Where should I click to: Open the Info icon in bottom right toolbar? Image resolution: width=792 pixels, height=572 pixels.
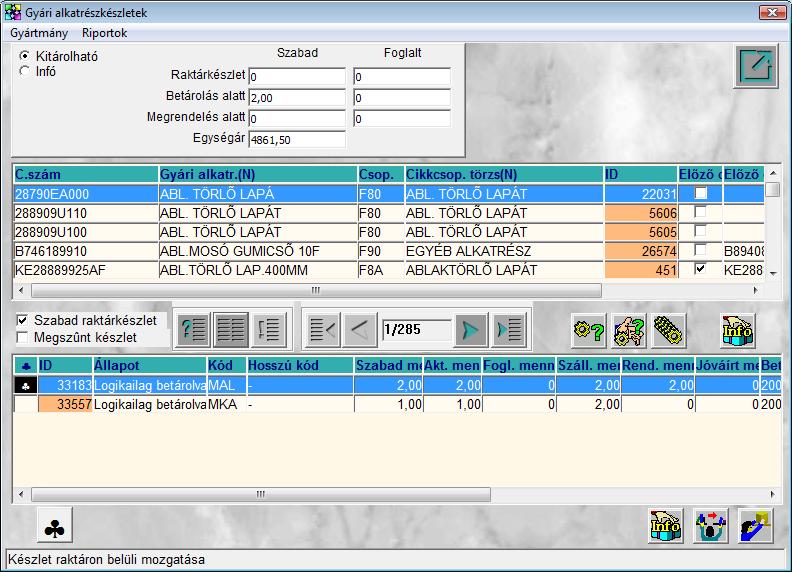click(665, 526)
